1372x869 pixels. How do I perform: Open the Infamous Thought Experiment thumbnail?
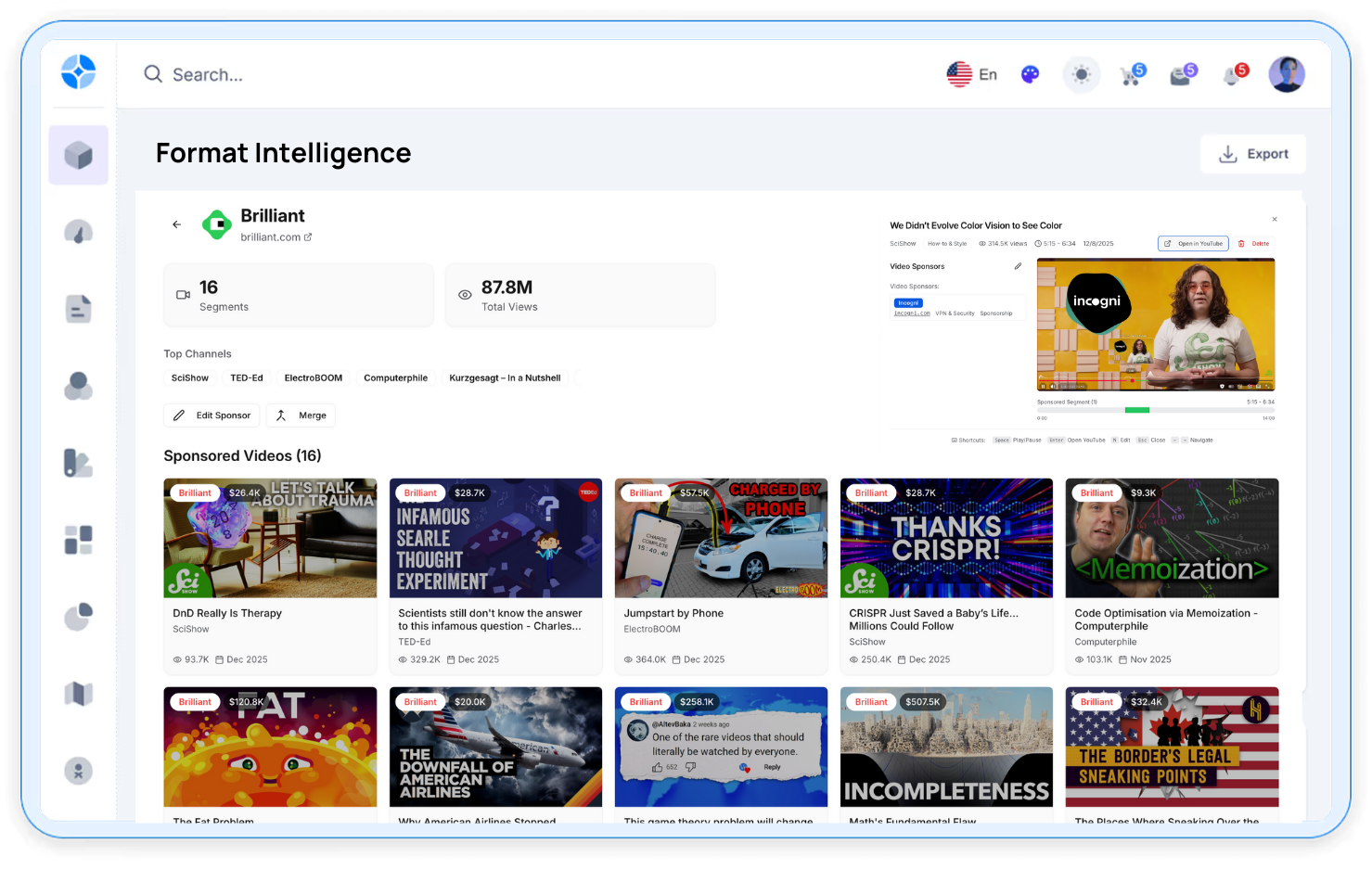click(495, 538)
